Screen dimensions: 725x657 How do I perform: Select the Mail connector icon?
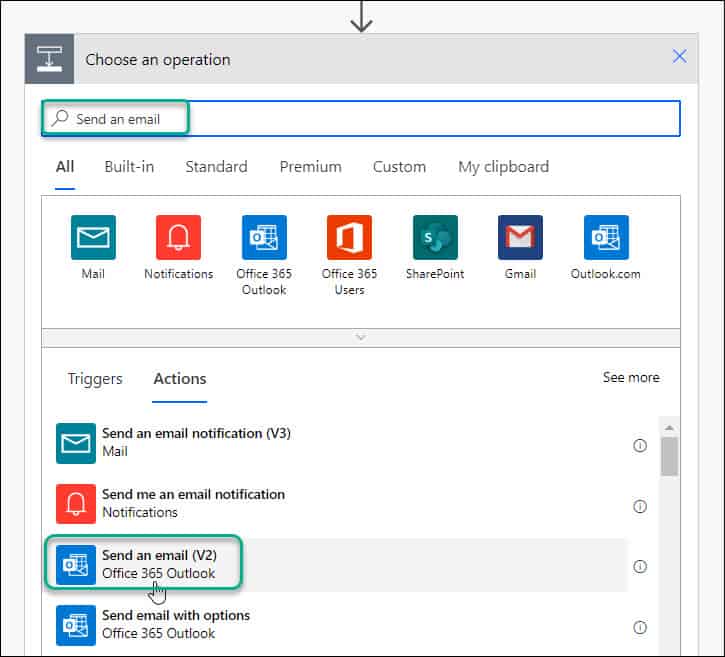(x=93, y=237)
